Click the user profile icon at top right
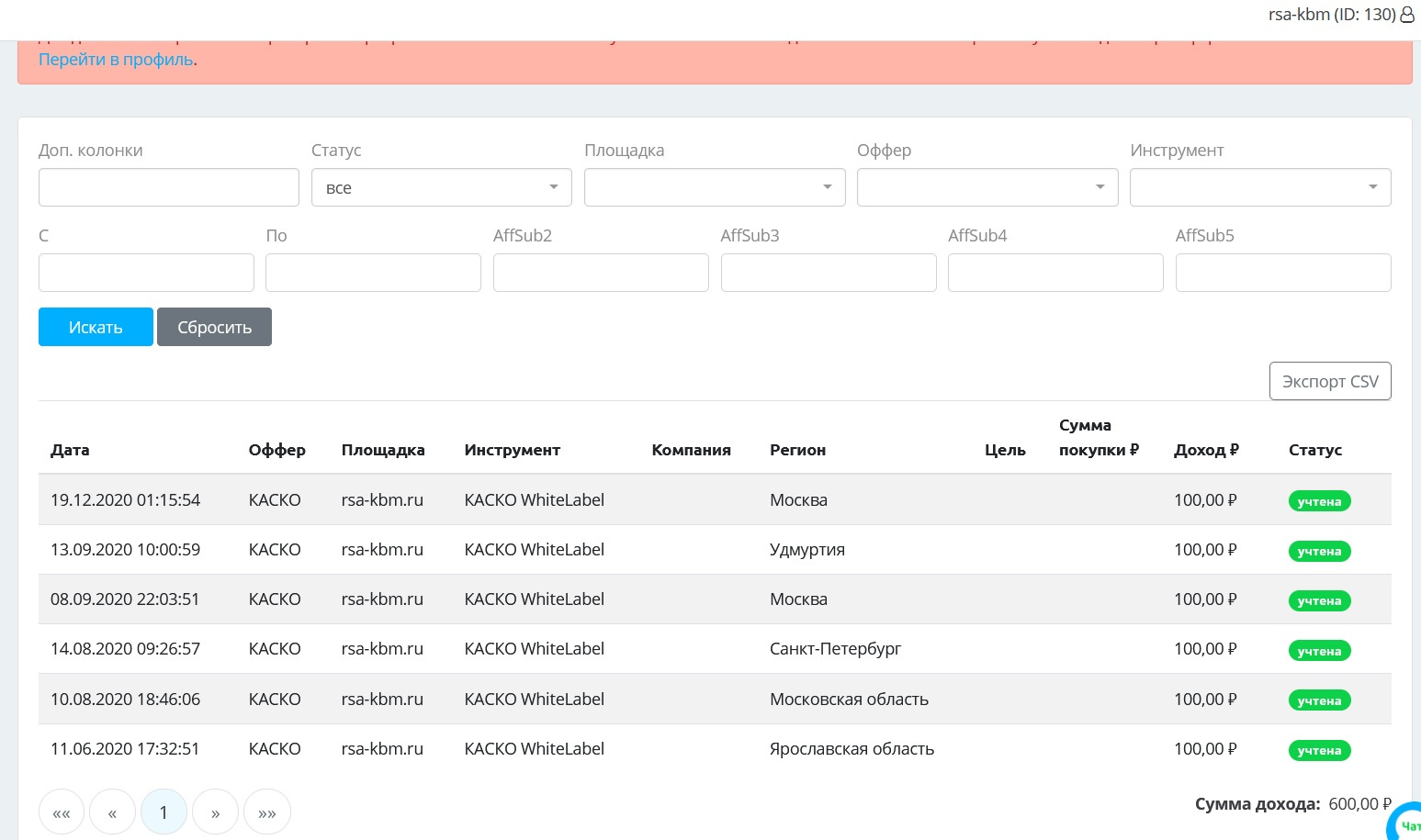 1406,15
